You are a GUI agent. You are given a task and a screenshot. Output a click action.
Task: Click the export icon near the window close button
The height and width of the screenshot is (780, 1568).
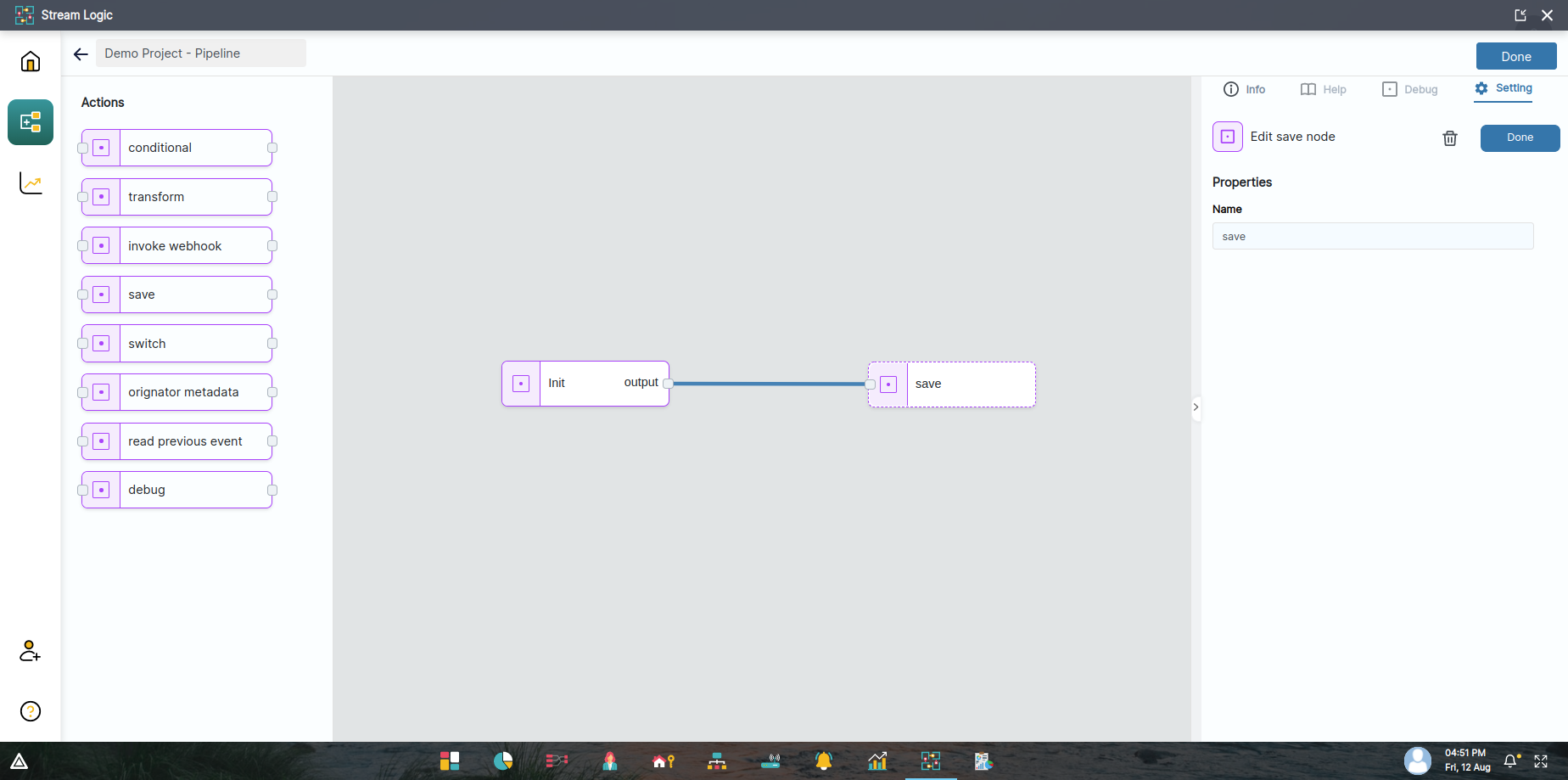click(1520, 14)
